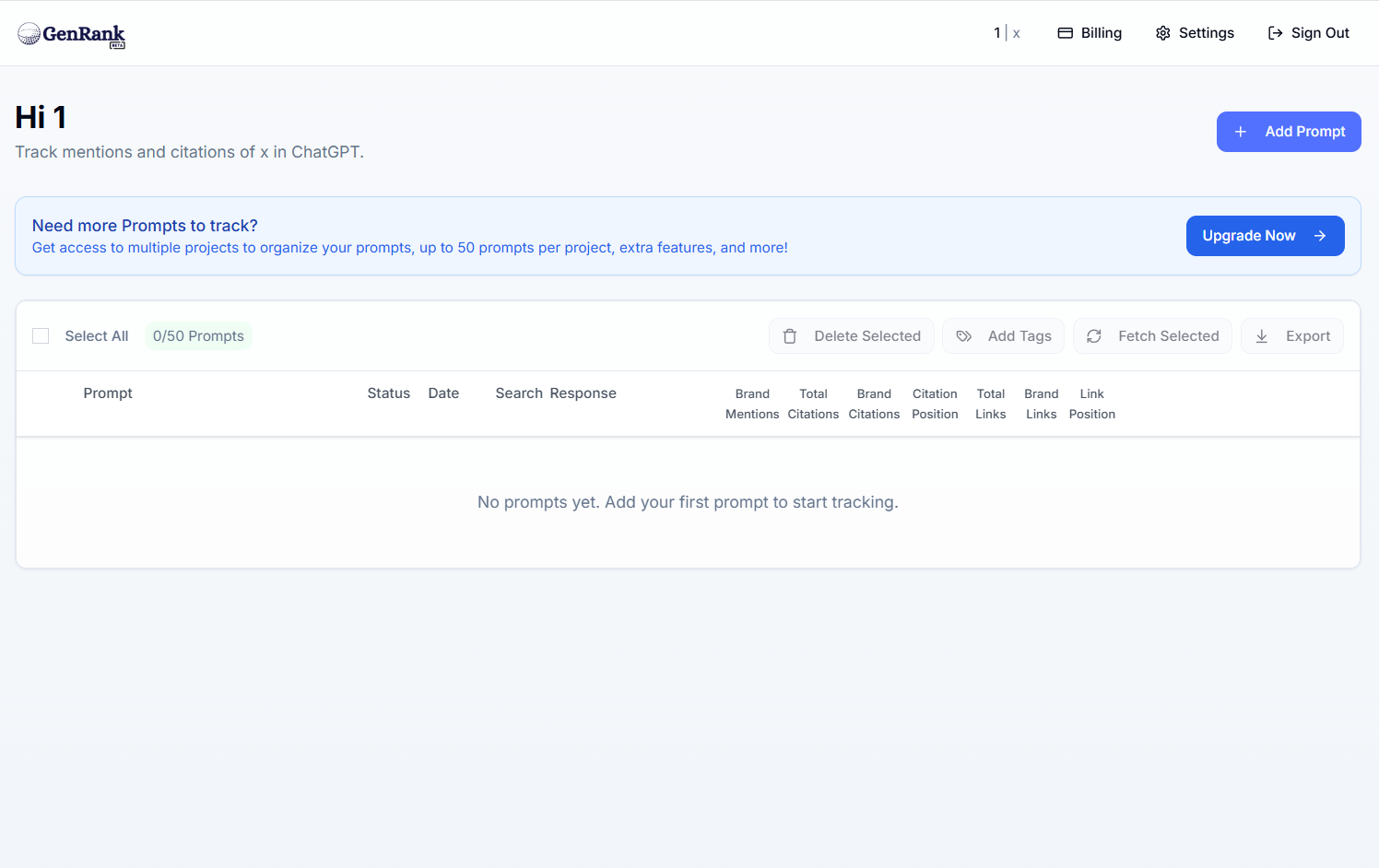Image resolution: width=1379 pixels, height=868 pixels.
Task: Open the project switcher showing 1 | x
Action: point(1006,33)
